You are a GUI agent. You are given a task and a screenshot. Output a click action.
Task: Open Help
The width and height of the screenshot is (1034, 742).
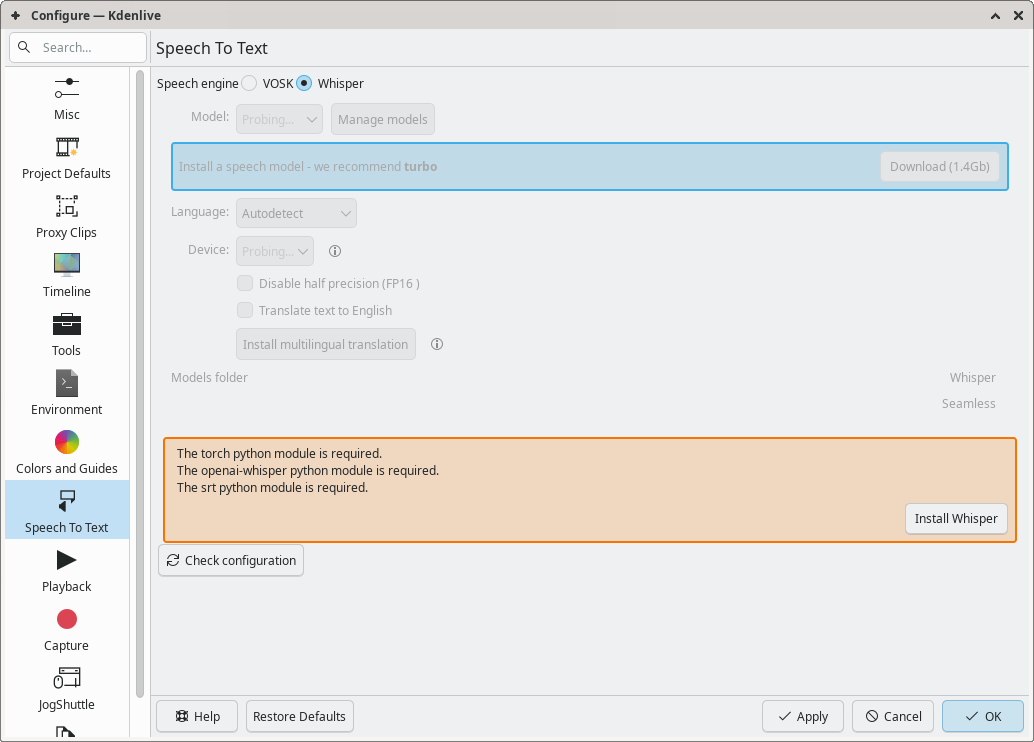click(197, 716)
